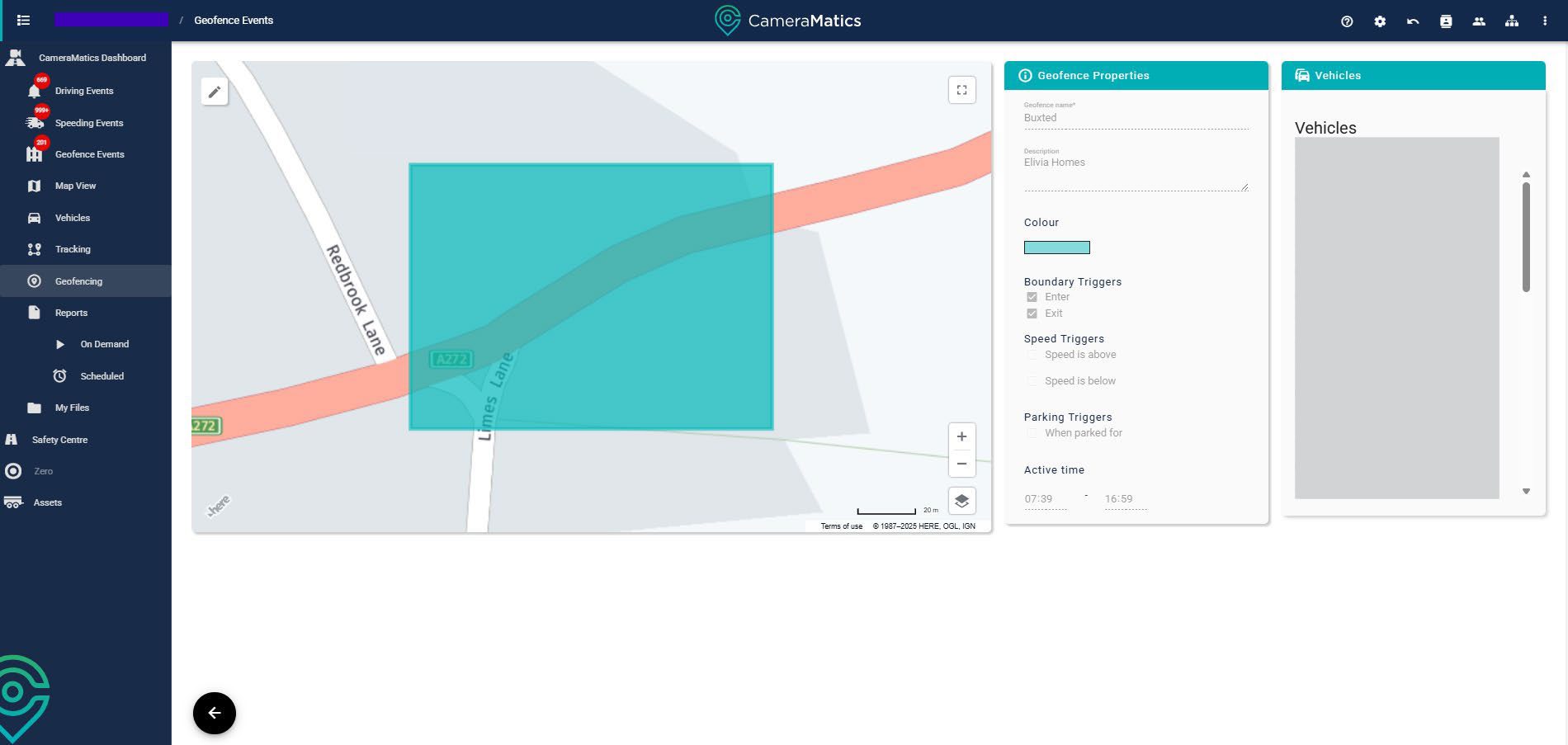This screenshot has width=1568, height=745.
Task: Toggle the hamburger sidebar menu
Action: (23, 21)
